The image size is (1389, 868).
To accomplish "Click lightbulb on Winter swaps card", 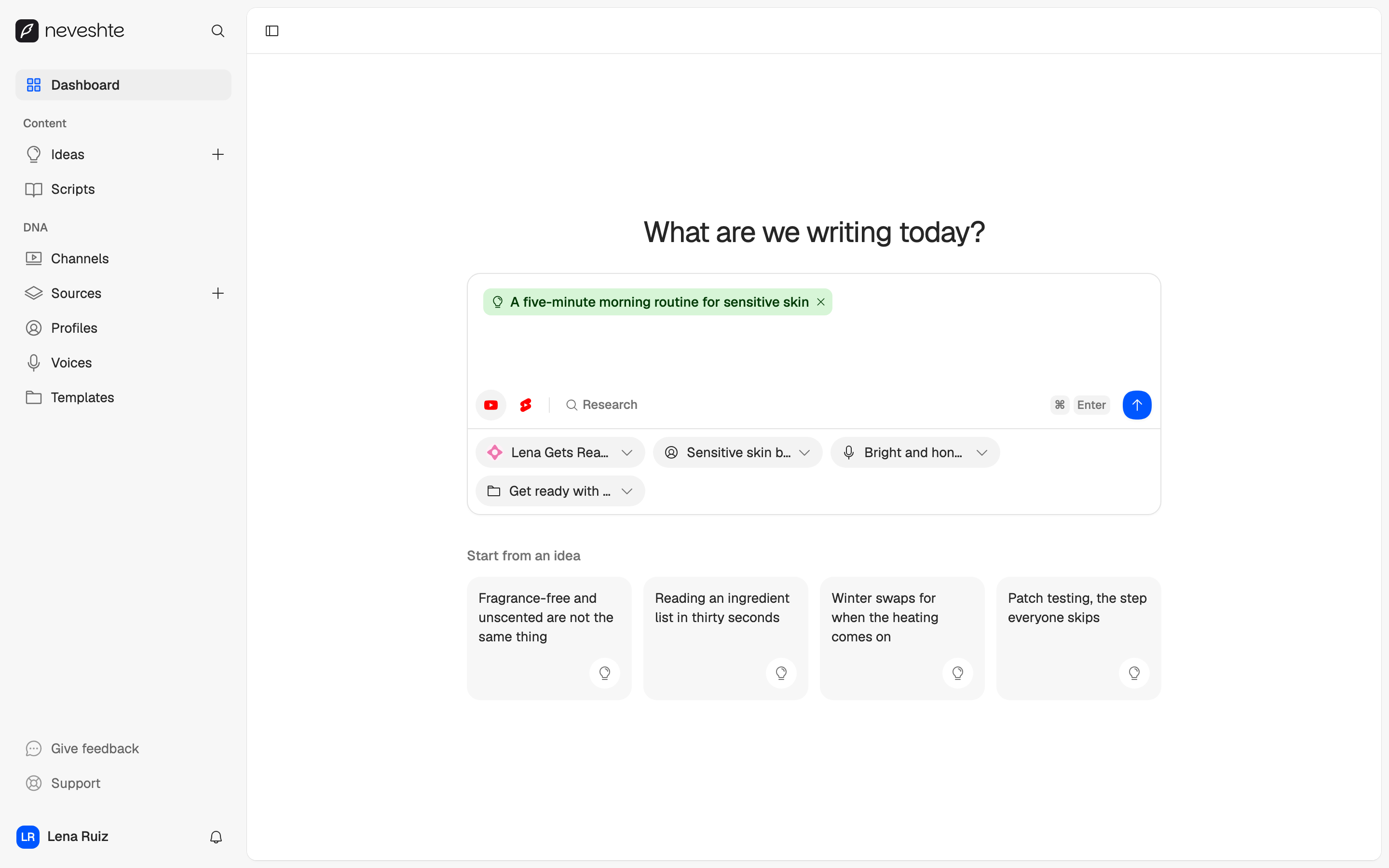I will (x=957, y=673).
